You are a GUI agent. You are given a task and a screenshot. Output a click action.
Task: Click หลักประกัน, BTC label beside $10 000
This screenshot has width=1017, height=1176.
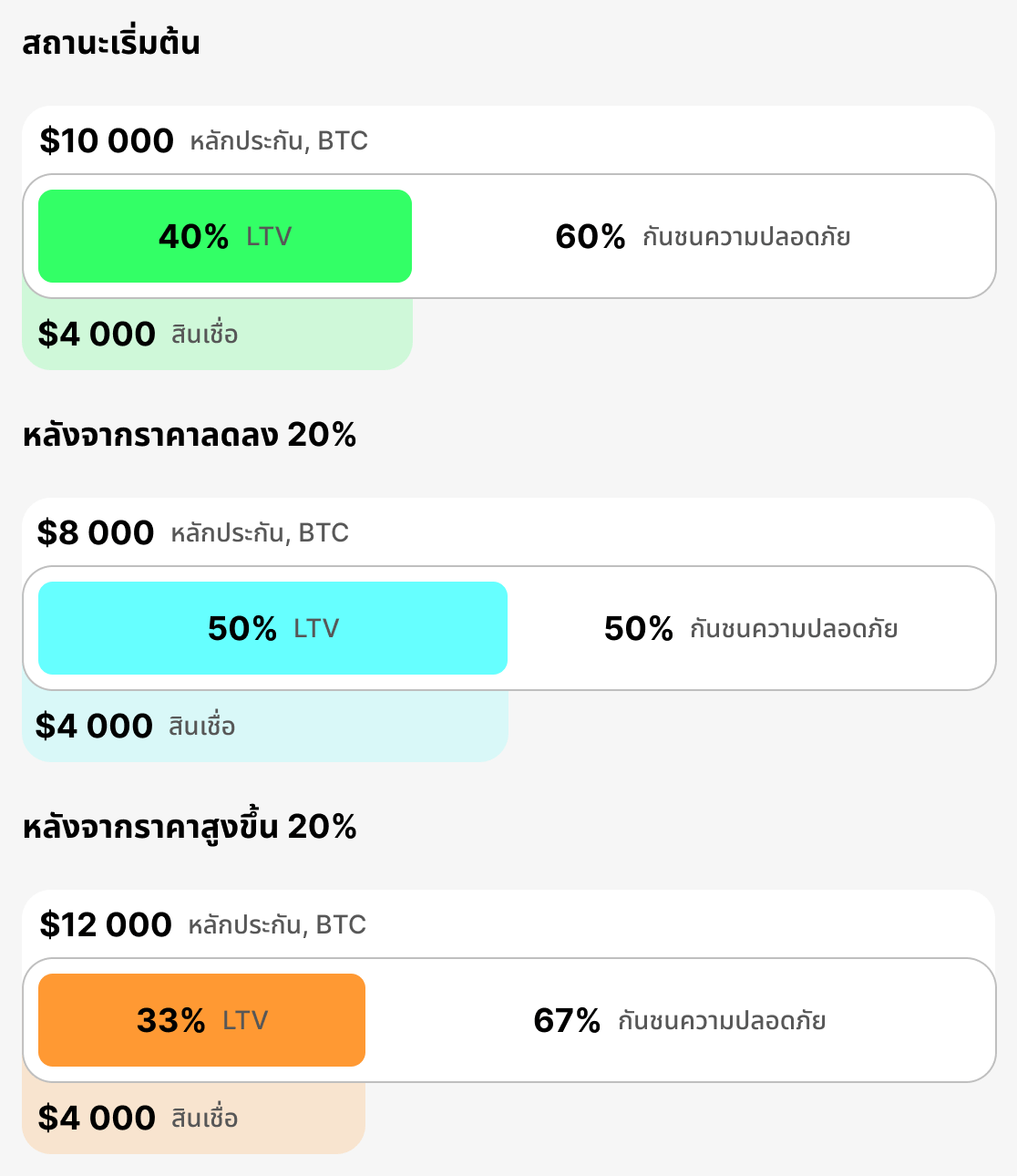point(279,141)
